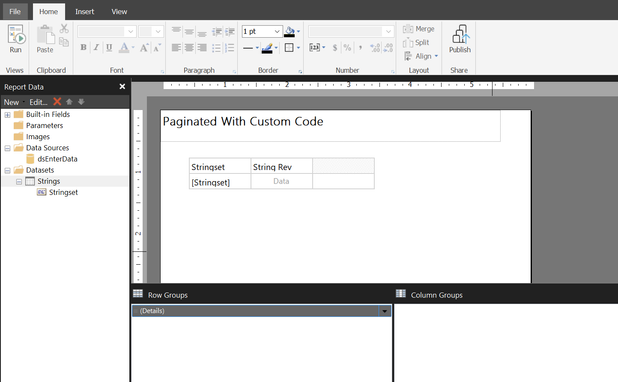618x382 pixels.
Task: Apply comma thousands separator format
Action: point(360,48)
